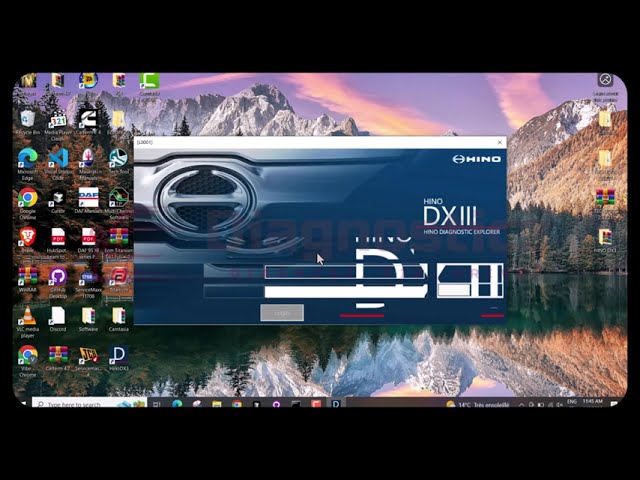Viewport: 640px width, 480px height.
Task: Open Google Chrome from the taskbar
Action: [x=236, y=404]
